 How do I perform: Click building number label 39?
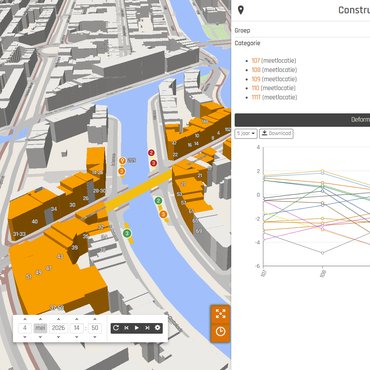[x=75, y=248]
